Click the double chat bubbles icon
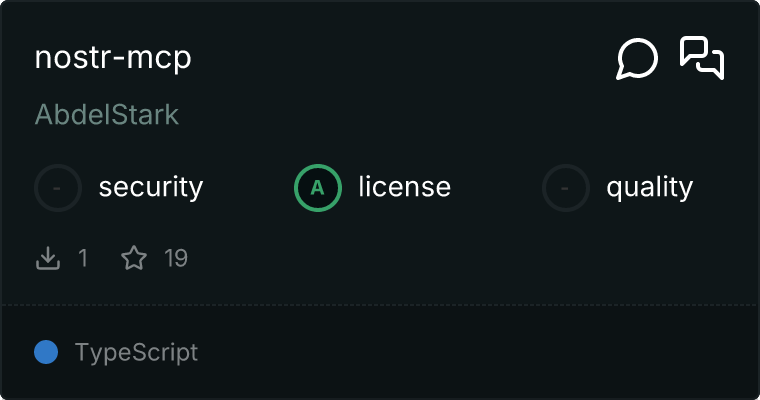Screen dimensions: 760x400 (702, 58)
